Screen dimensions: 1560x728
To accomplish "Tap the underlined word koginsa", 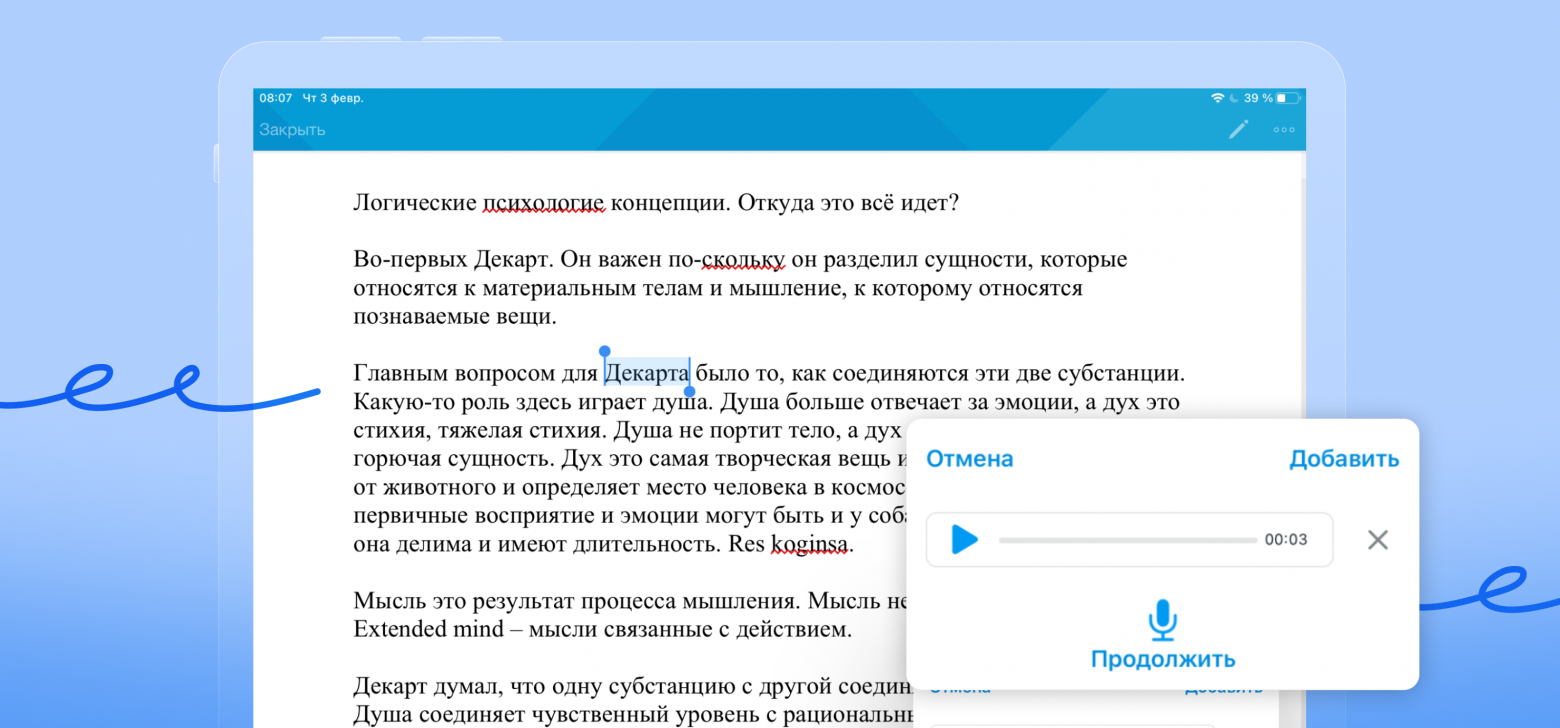I will pyautogui.click(x=810, y=545).
